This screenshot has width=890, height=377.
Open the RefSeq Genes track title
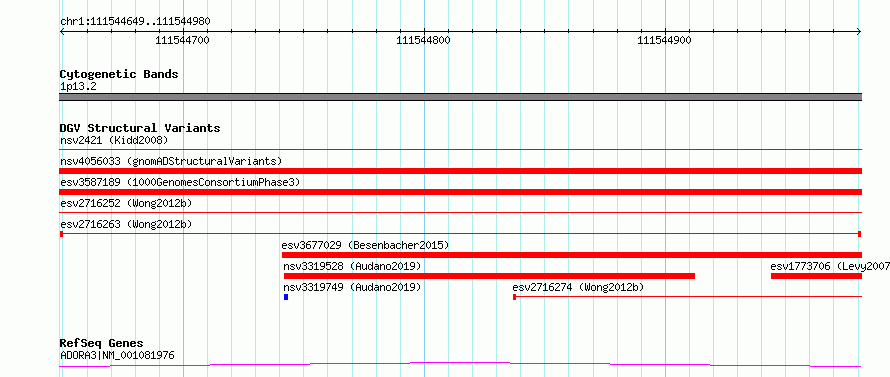click(x=102, y=344)
